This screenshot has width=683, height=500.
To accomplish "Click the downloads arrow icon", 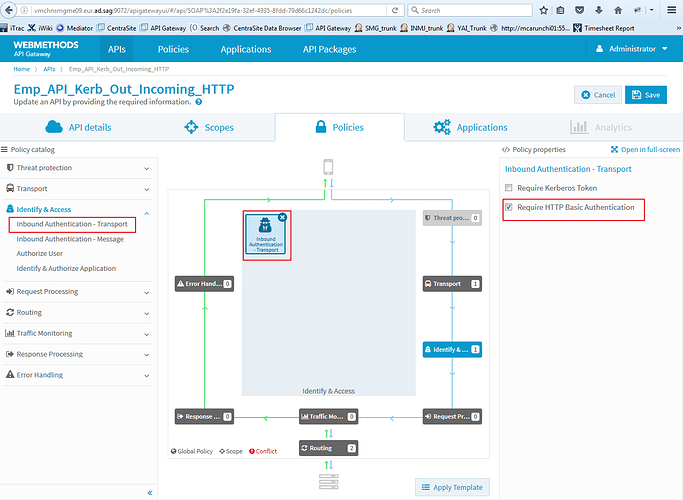I will tap(598, 10).
